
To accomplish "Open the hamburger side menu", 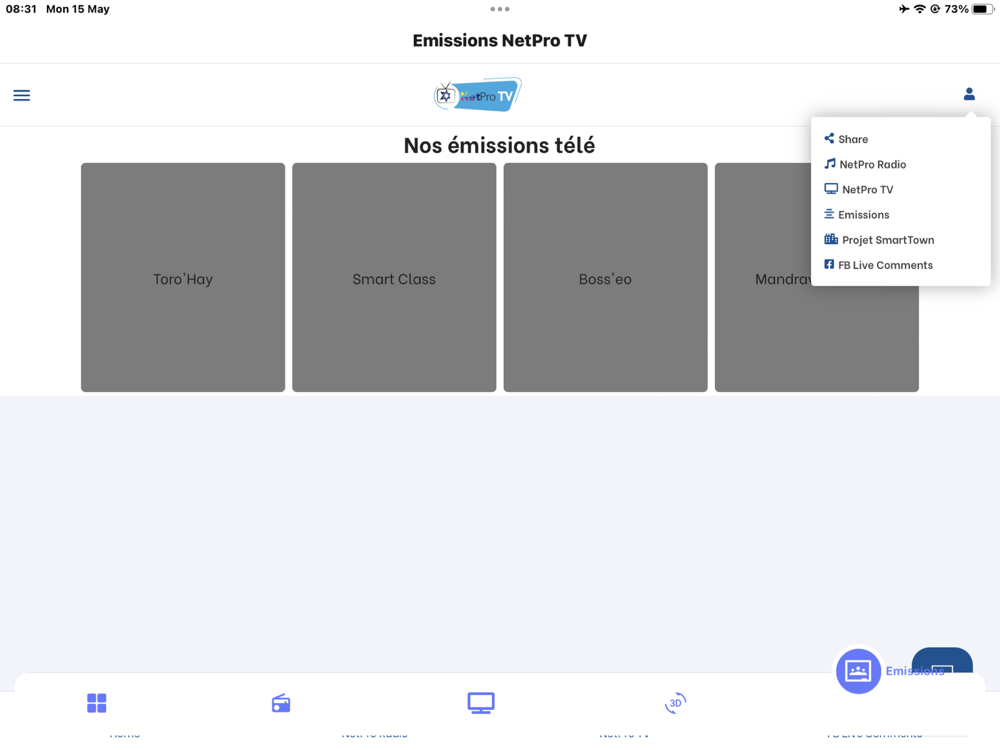I will click(x=21, y=95).
